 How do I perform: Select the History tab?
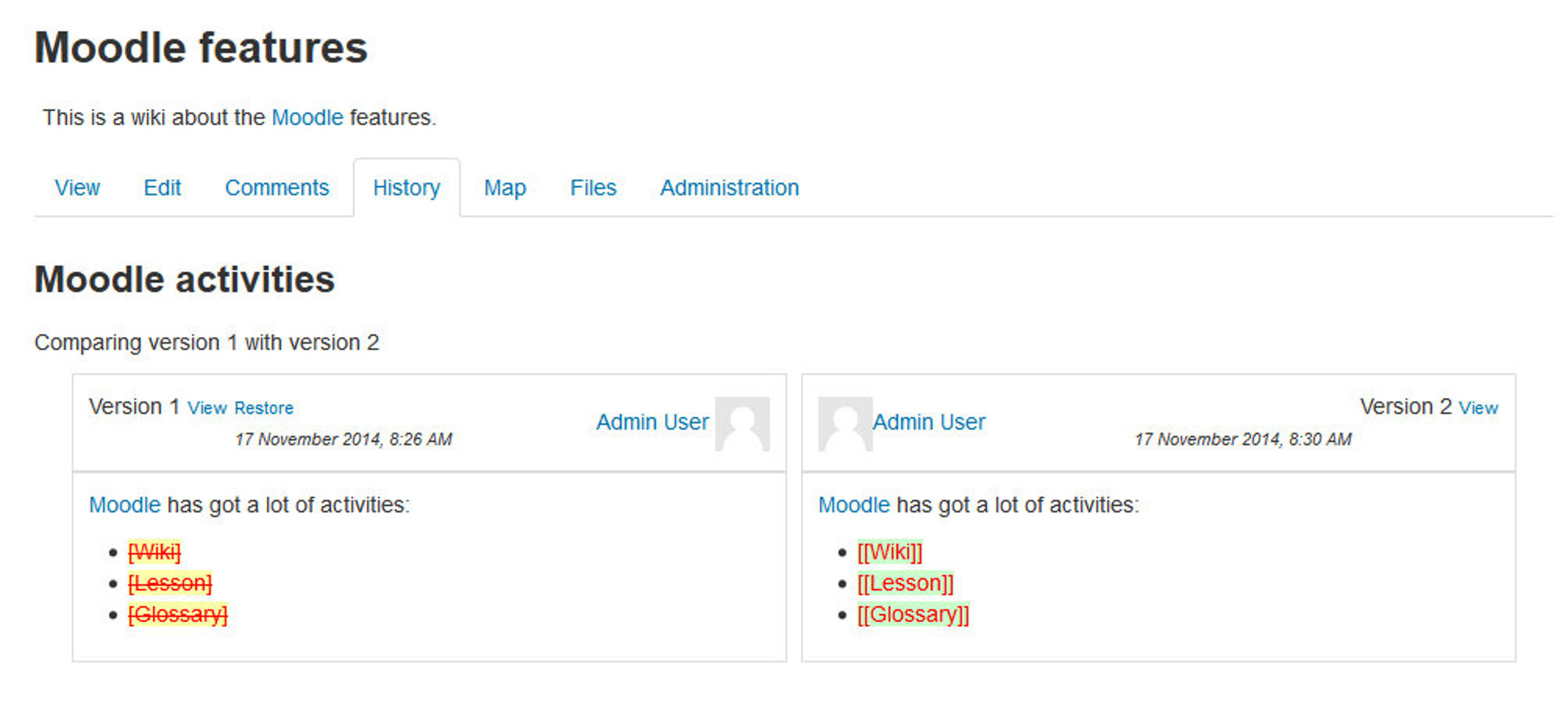coord(406,188)
